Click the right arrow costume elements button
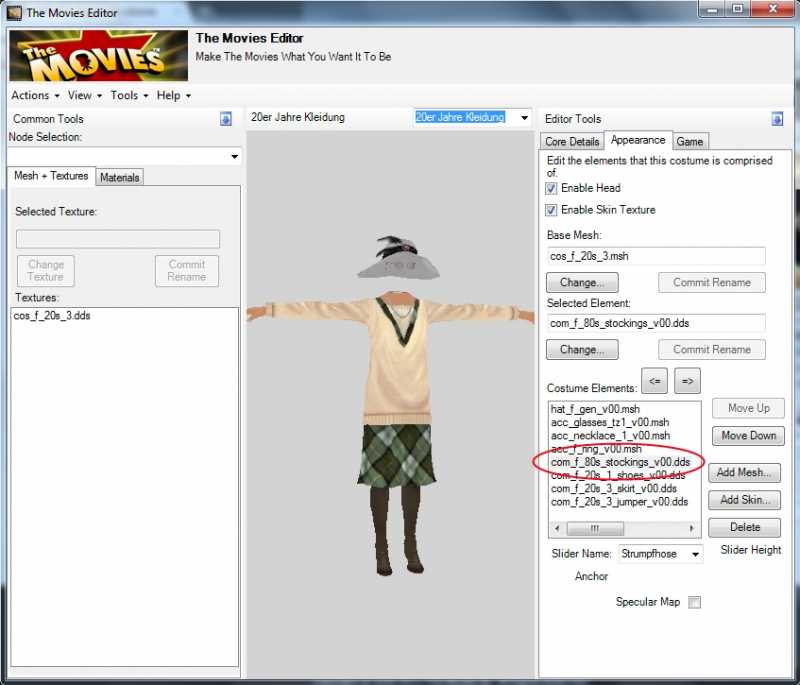The height and width of the screenshot is (685, 800). tap(687, 381)
